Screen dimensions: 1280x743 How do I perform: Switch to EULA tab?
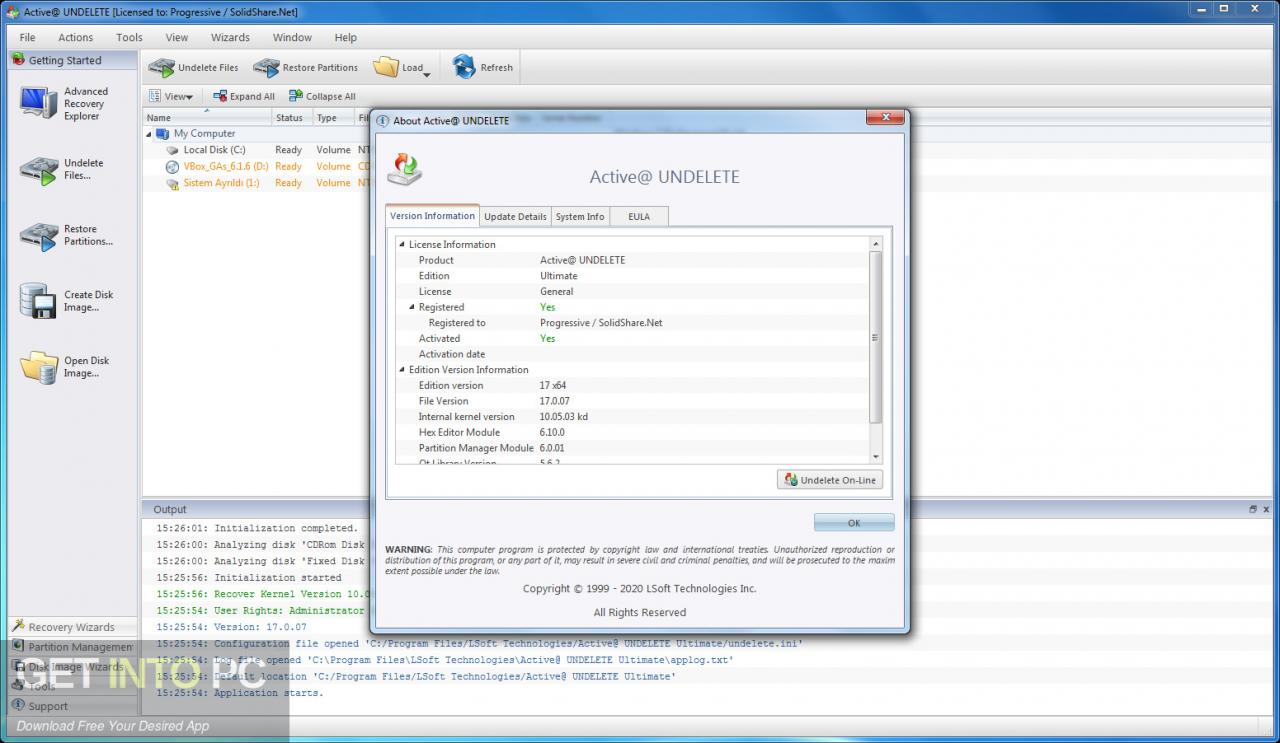point(639,216)
